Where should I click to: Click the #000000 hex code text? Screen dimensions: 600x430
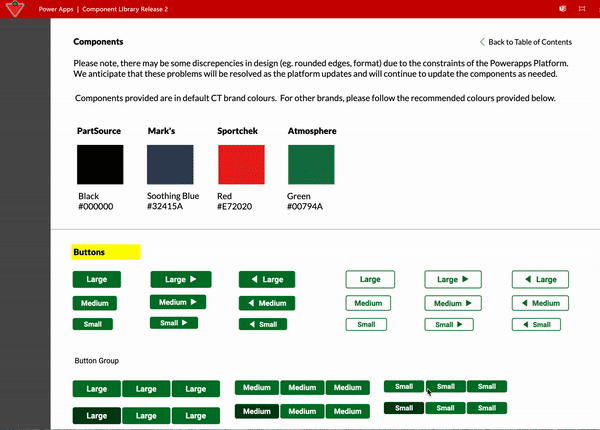tap(96, 207)
